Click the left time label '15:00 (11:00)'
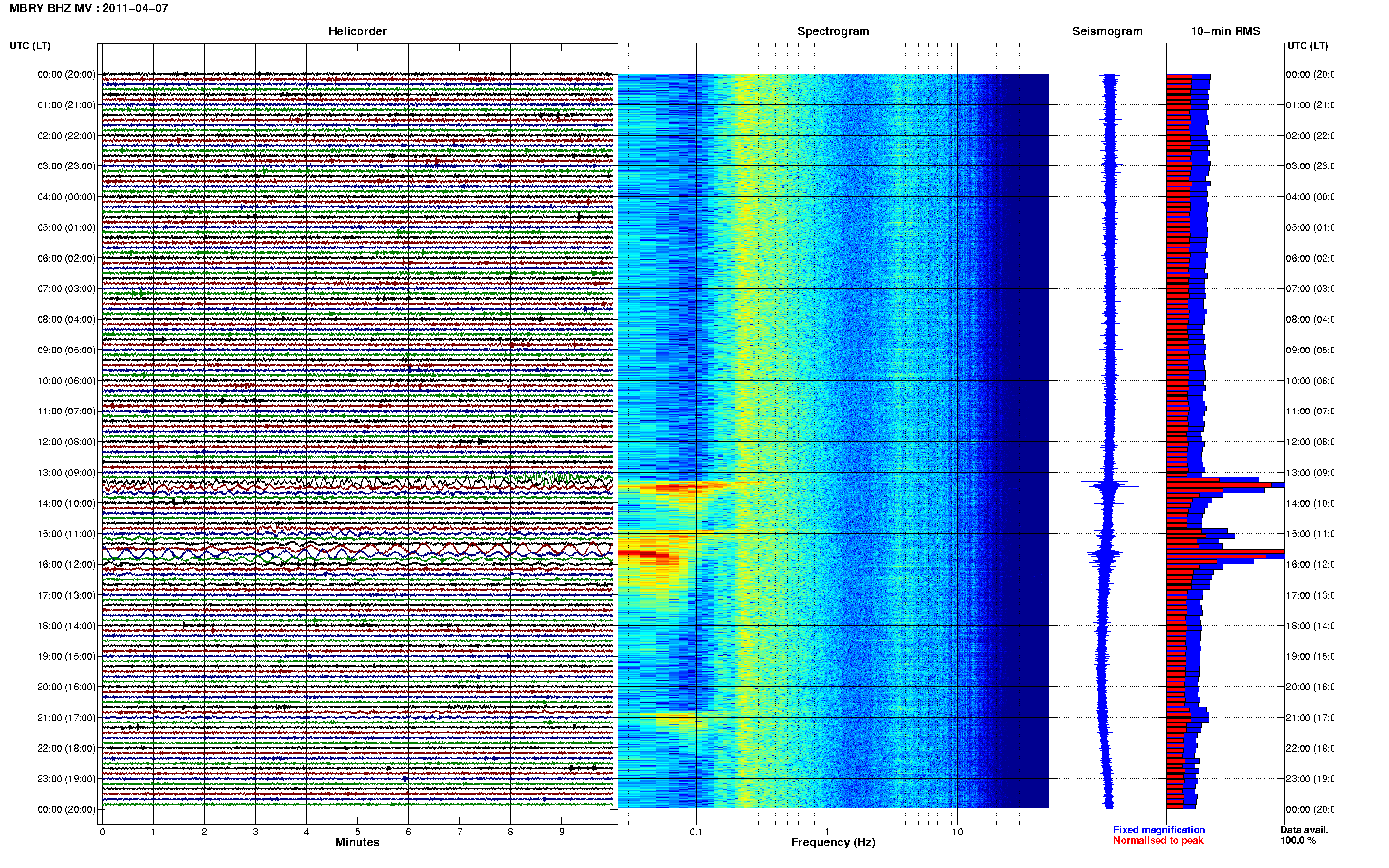Screen dimensions: 1389x868 [66, 534]
